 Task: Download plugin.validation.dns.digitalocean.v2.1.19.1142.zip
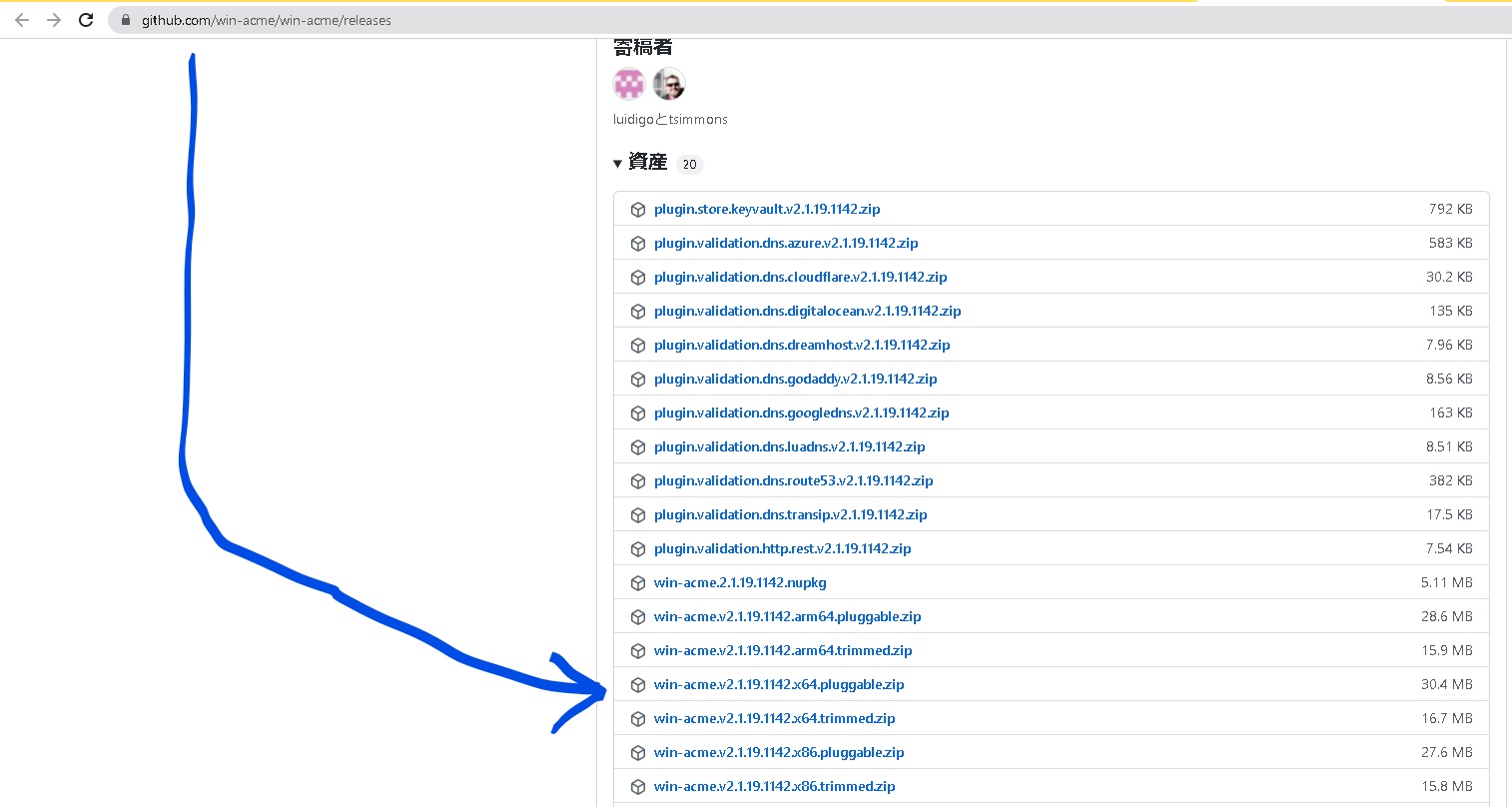click(x=808, y=311)
